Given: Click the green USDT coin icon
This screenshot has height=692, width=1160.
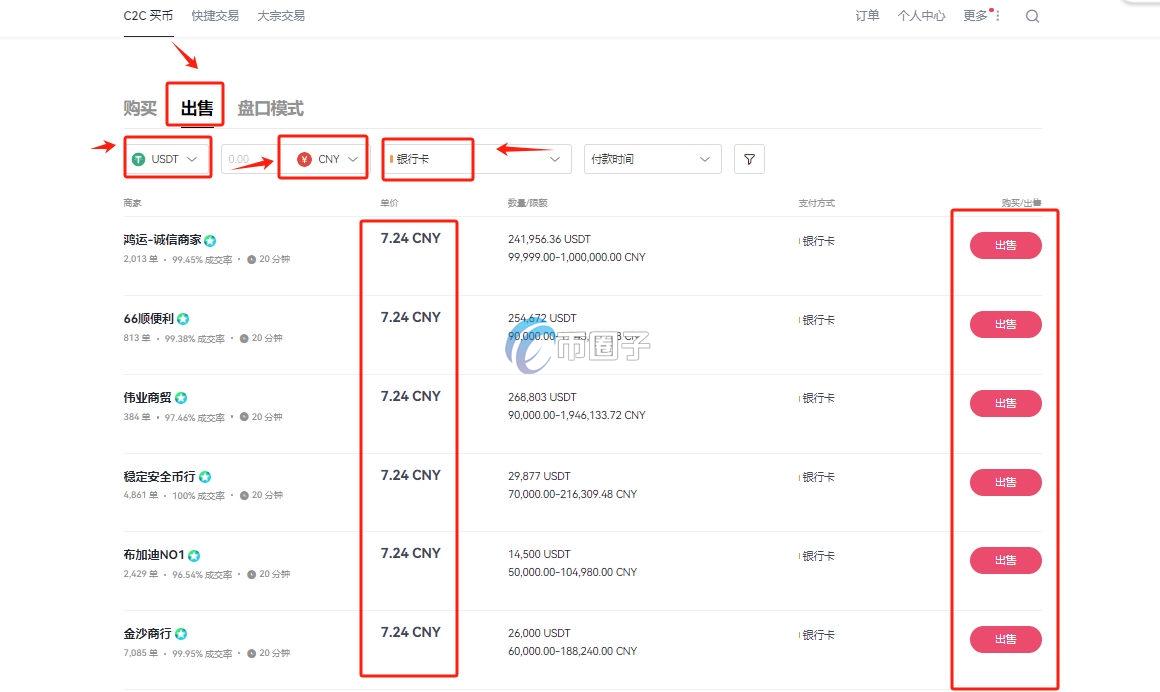Looking at the screenshot, I should tap(138, 158).
